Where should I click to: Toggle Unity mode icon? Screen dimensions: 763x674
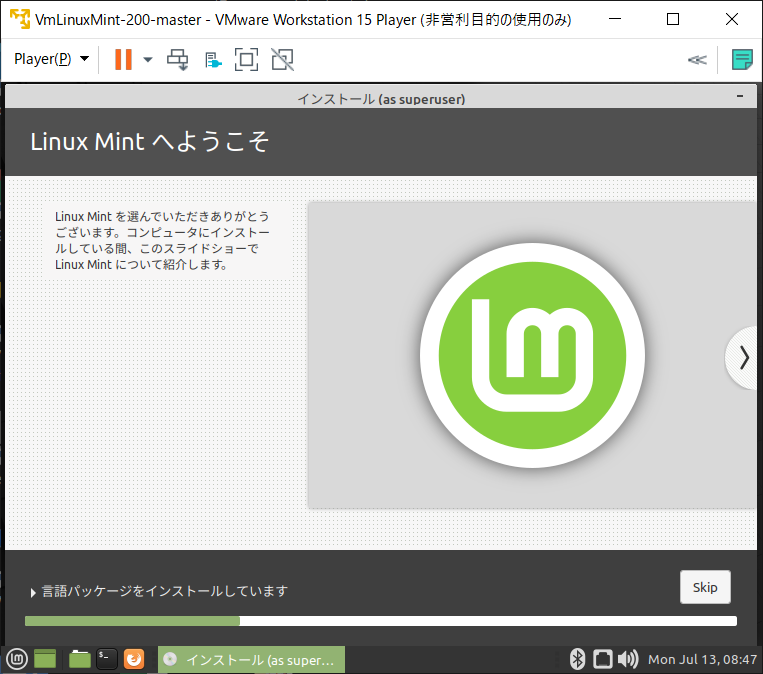(x=282, y=60)
